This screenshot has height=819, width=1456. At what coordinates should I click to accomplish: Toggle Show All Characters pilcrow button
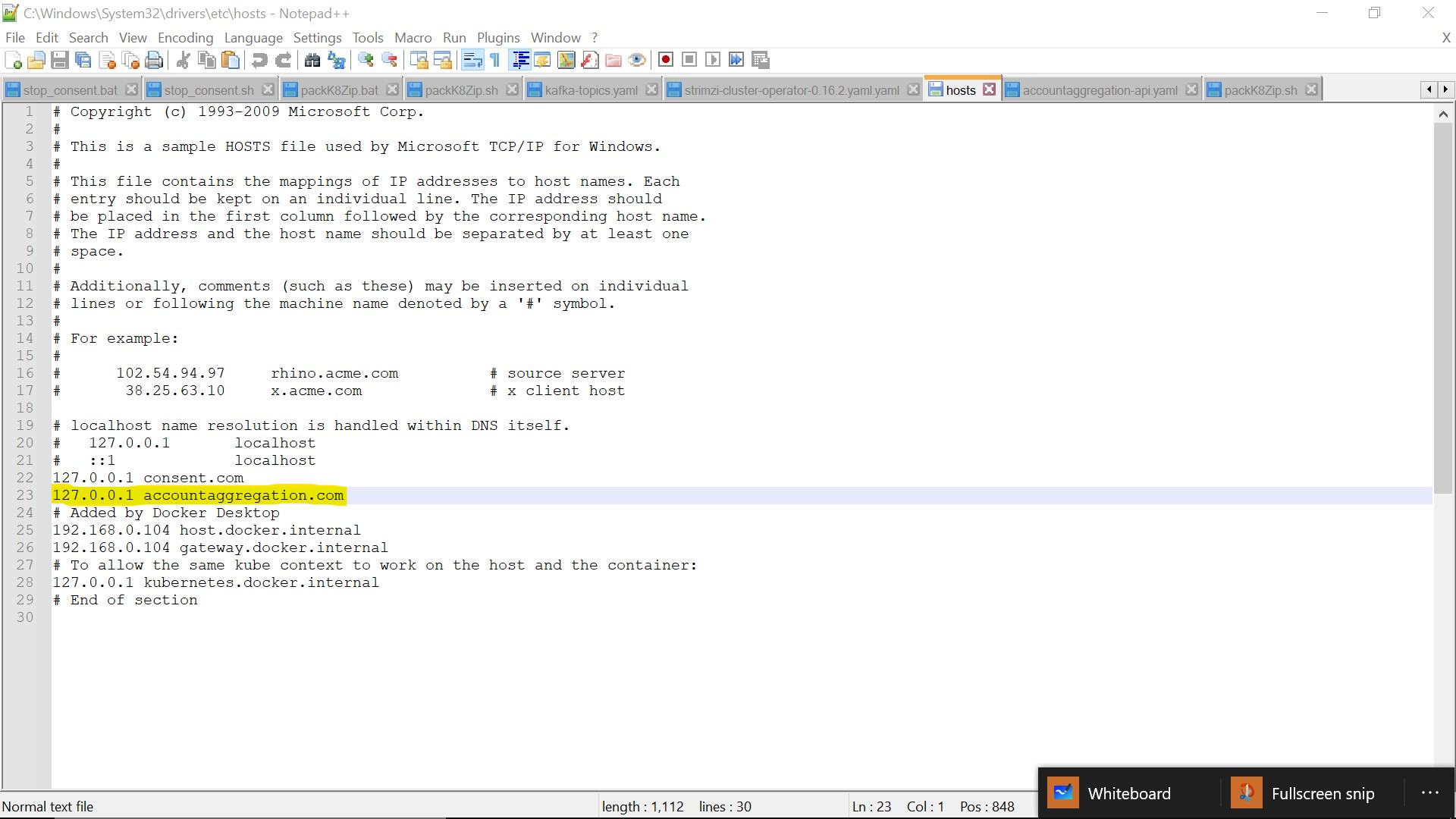pyautogui.click(x=495, y=60)
